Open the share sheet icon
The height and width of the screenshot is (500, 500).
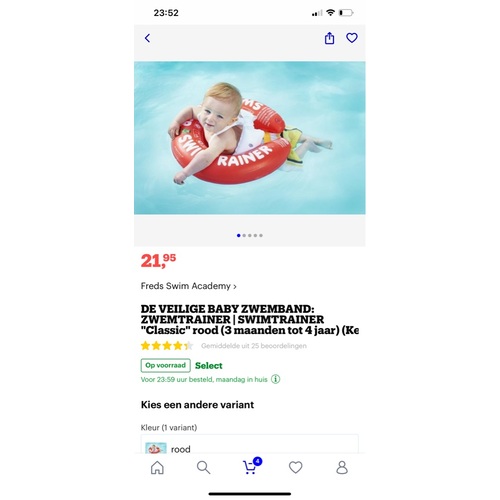[x=329, y=38]
